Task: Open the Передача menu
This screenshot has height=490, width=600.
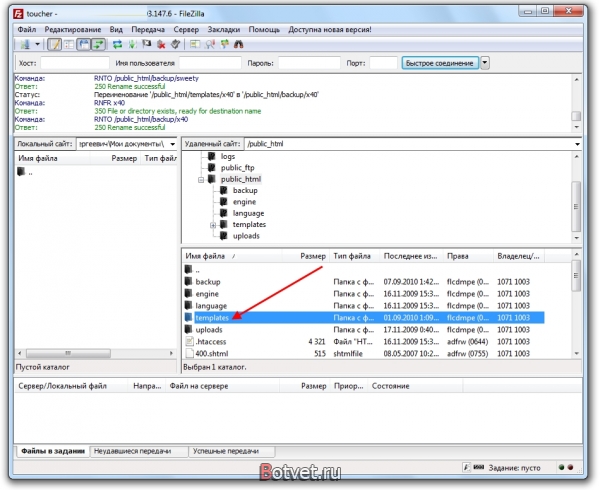Action: click(x=148, y=29)
